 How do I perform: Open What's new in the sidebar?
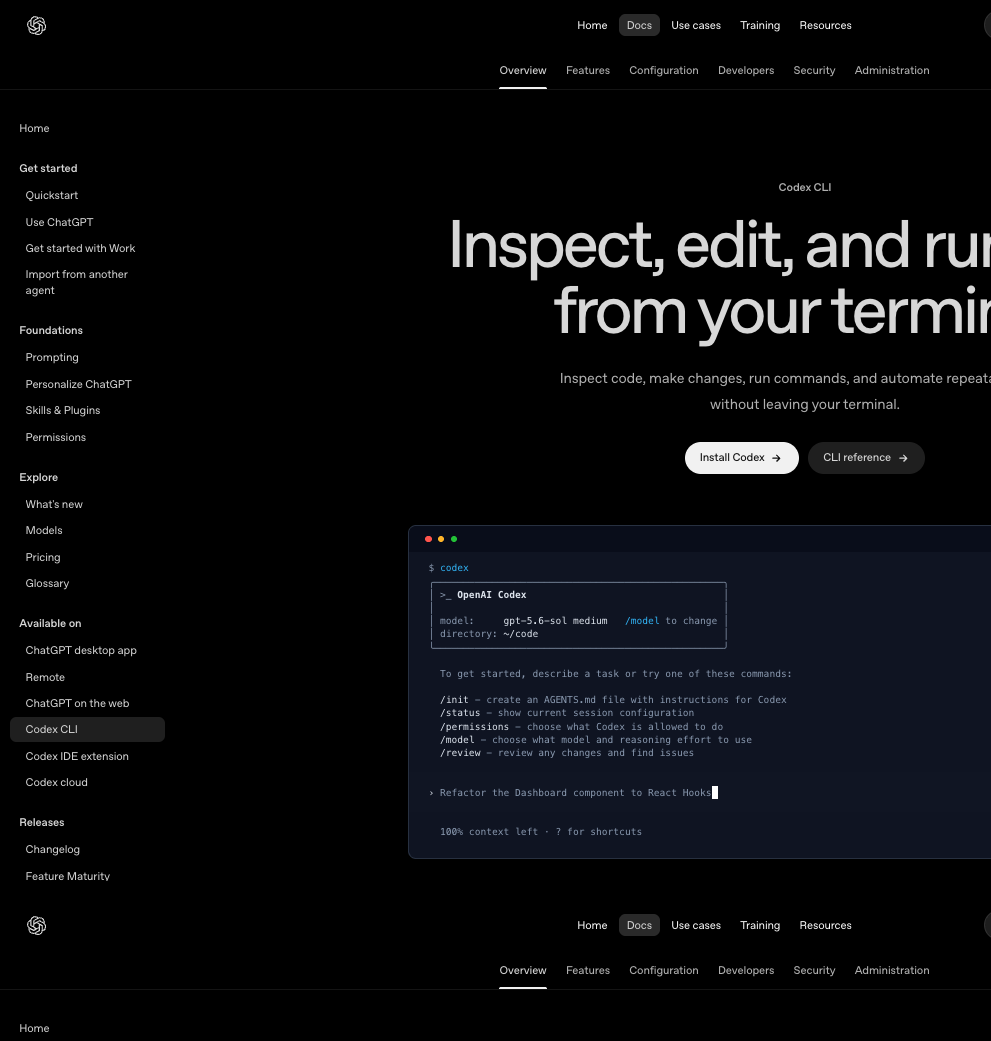point(54,505)
